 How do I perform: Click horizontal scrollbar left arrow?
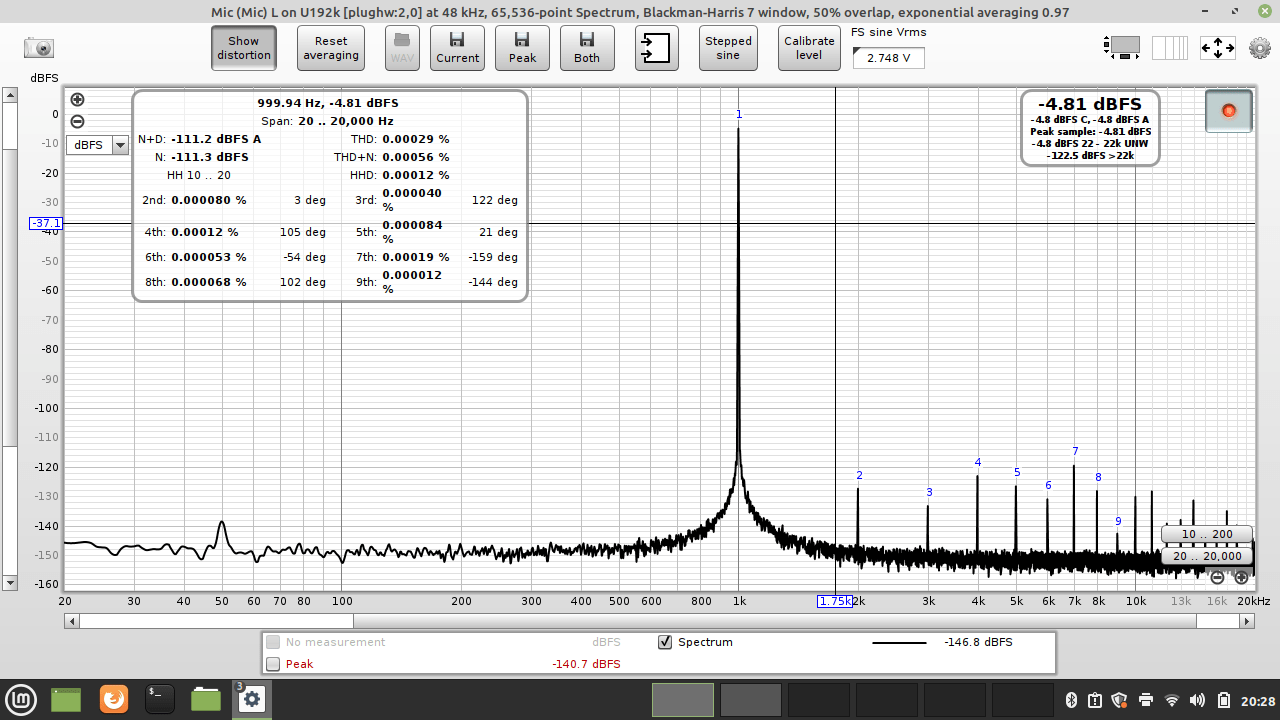(71, 621)
